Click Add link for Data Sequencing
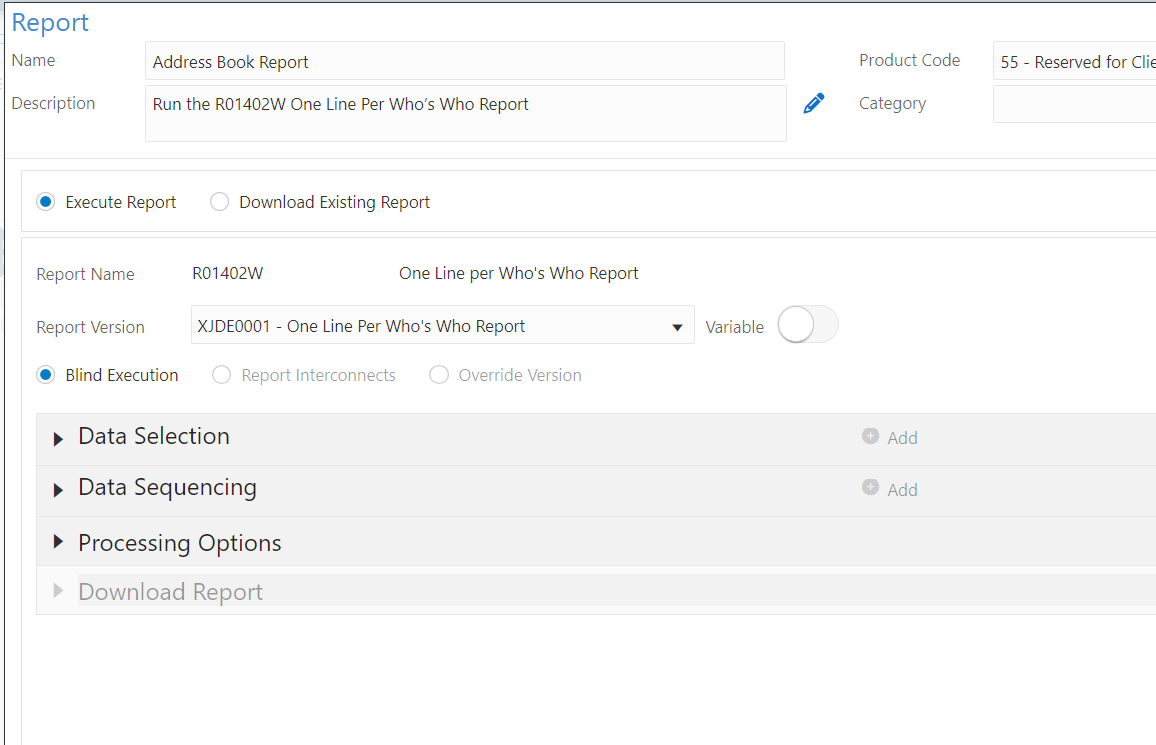The height and width of the screenshot is (745, 1156). 902,490
